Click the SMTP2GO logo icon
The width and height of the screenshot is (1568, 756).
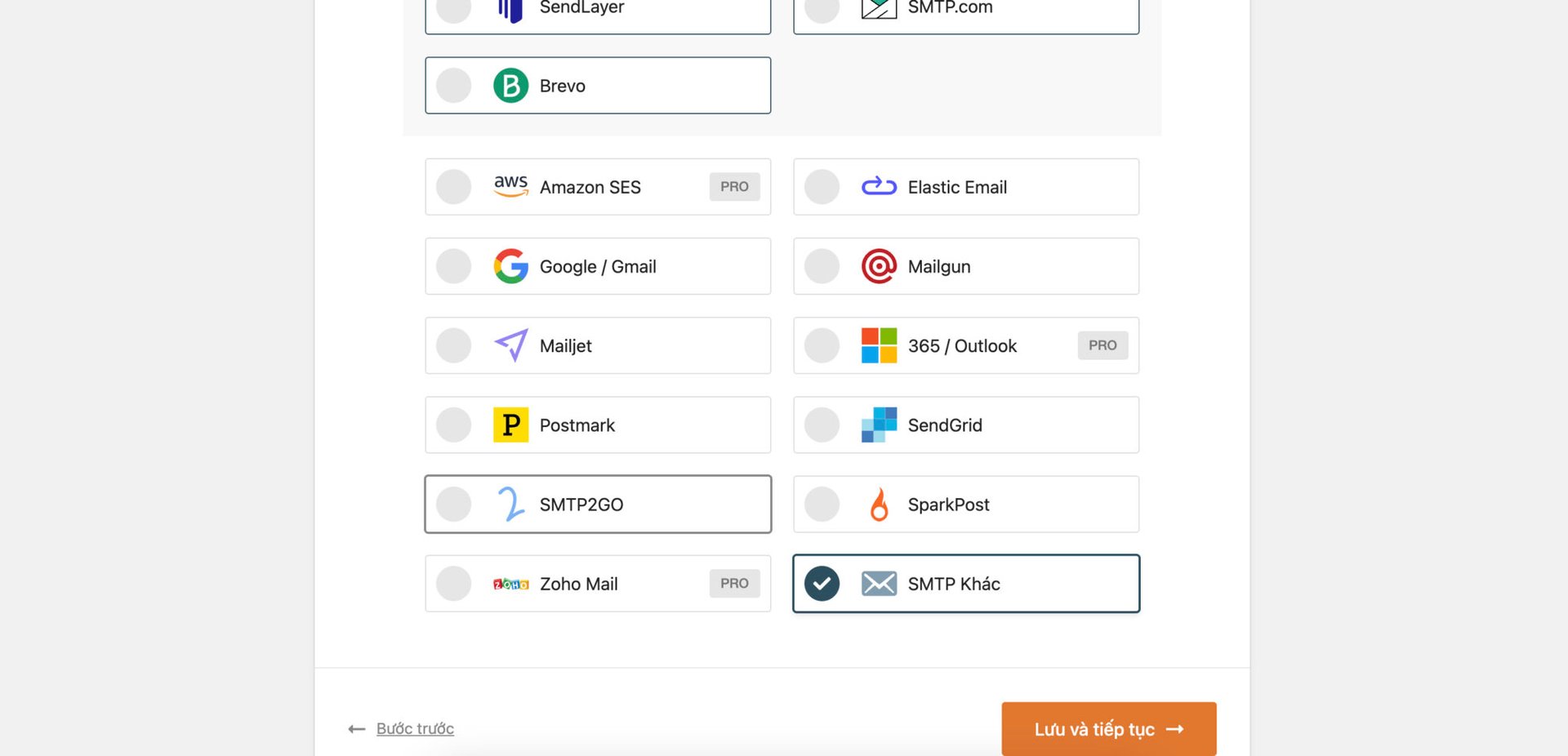[x=510, y=504]
